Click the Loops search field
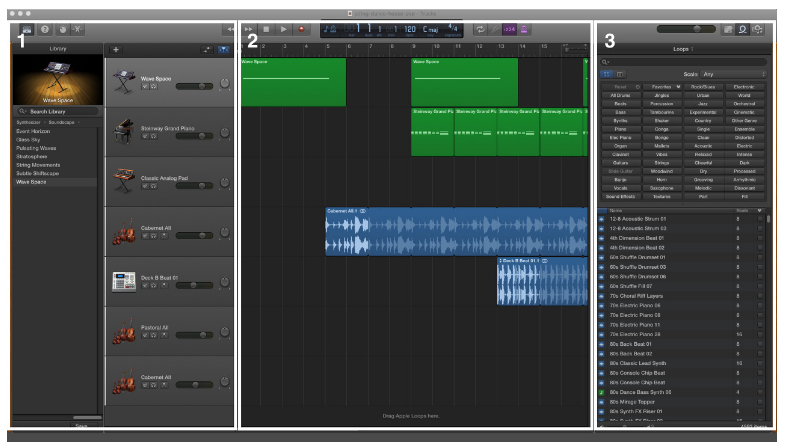 click(683, 62)
